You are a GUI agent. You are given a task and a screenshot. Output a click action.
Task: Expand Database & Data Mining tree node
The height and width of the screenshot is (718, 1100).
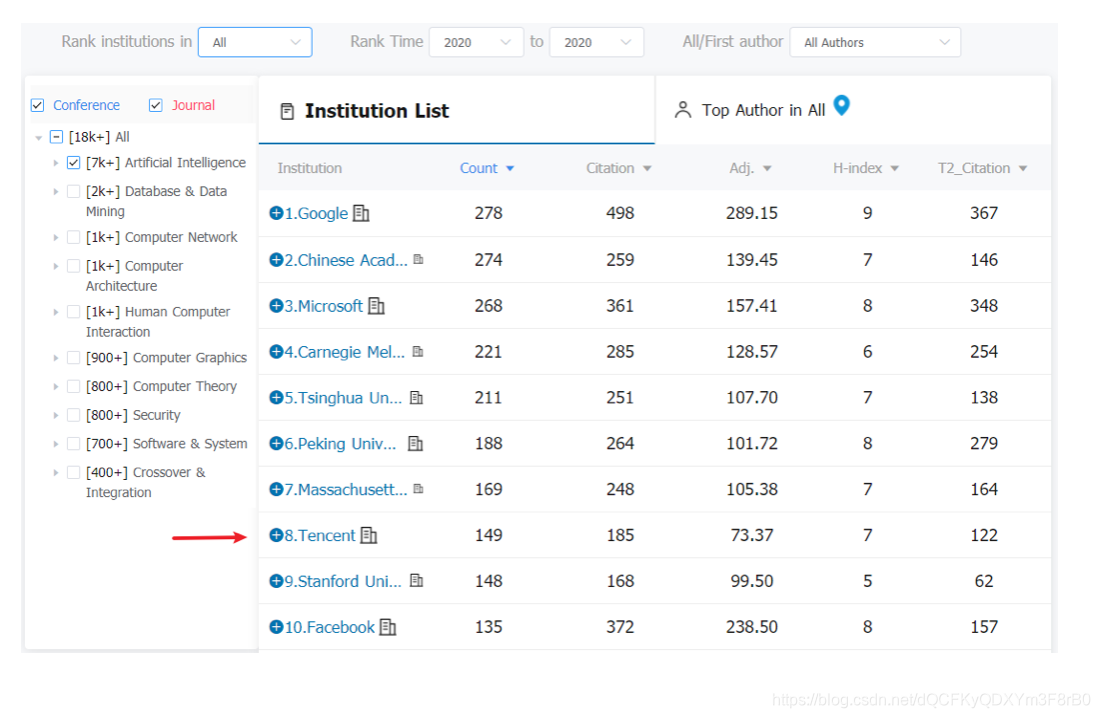click(x=55, y=191)
